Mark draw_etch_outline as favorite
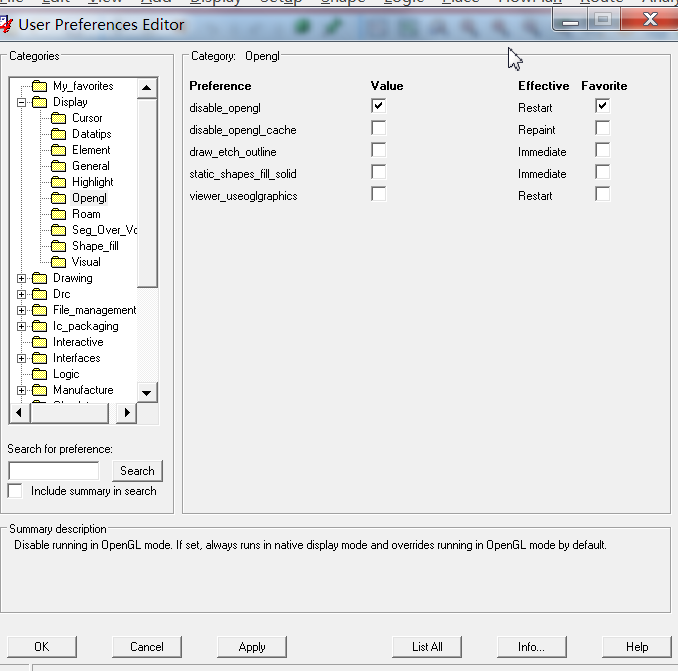This screenshot has width=678, height=671. point(602,150)
